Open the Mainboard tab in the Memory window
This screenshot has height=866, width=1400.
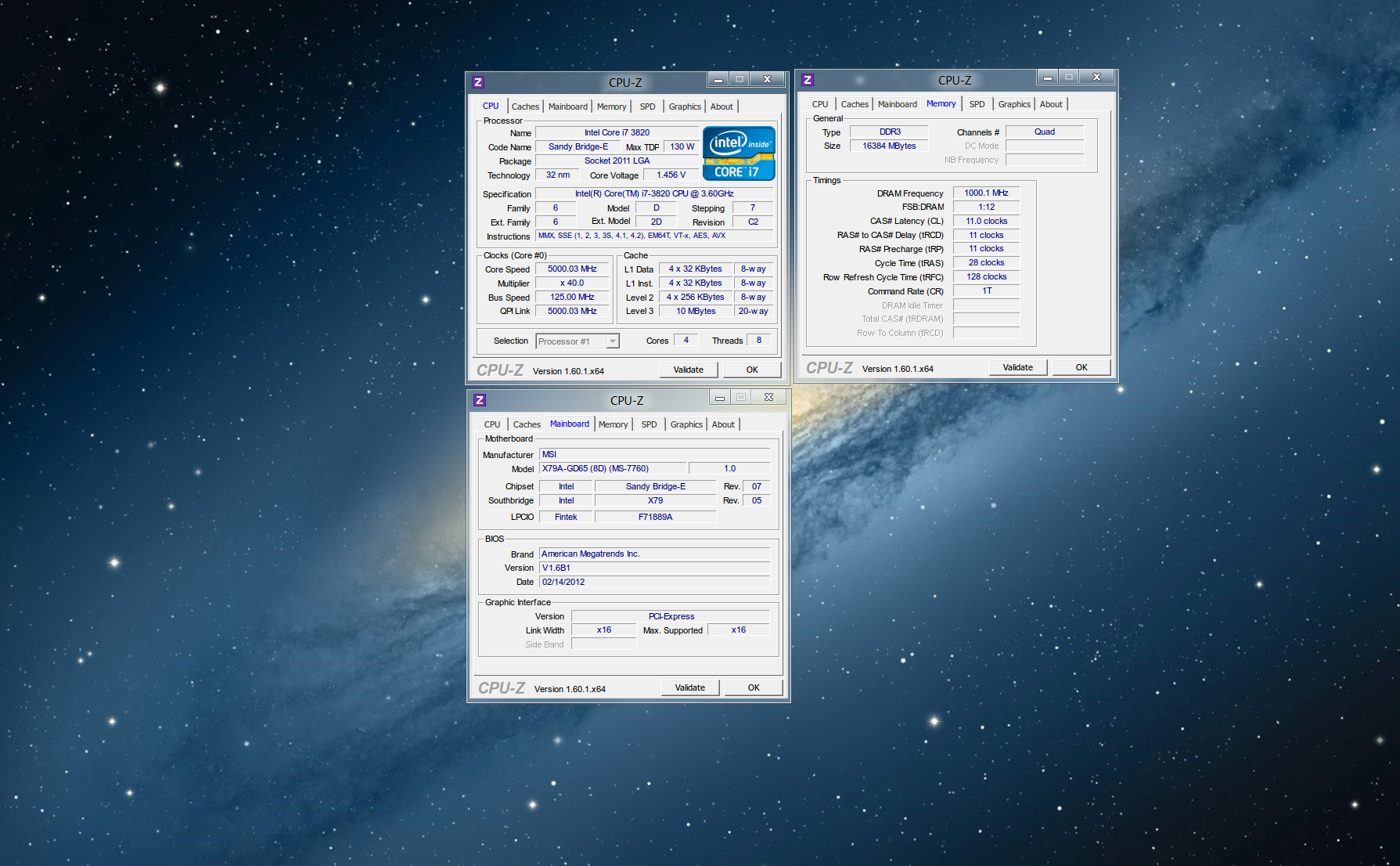pos(897,104)
